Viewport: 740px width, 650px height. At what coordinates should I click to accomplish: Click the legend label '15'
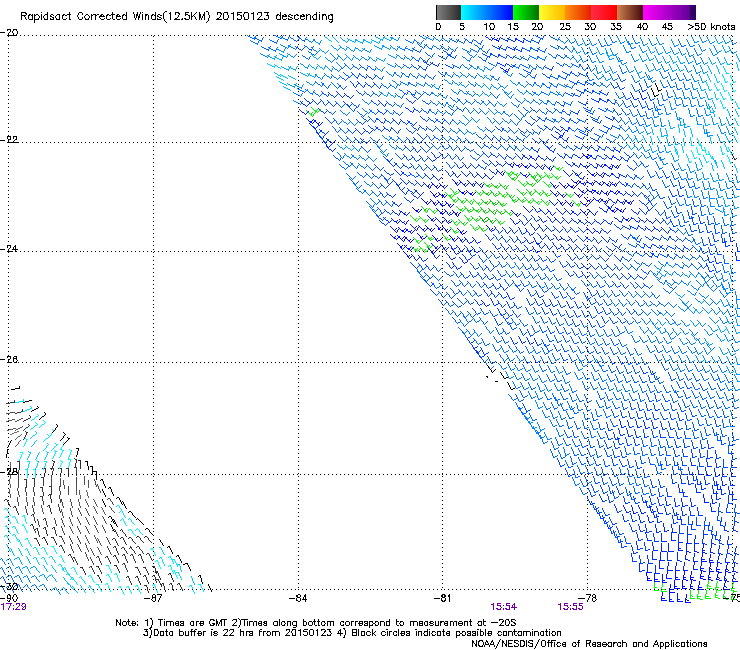[x=513, y=27]
